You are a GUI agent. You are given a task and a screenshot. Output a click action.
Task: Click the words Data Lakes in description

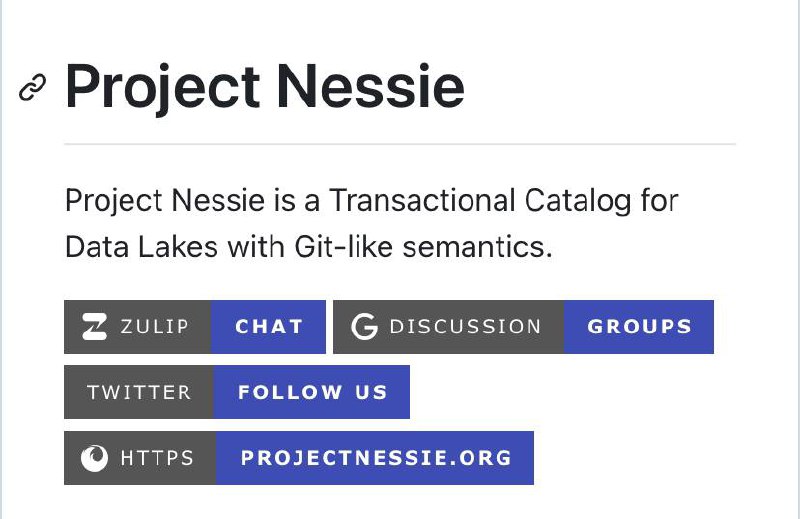click(x=141, y=247)
